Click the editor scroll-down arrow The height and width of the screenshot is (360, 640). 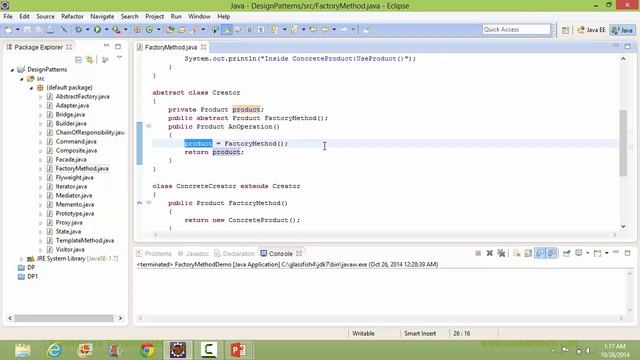click(623, 226)
